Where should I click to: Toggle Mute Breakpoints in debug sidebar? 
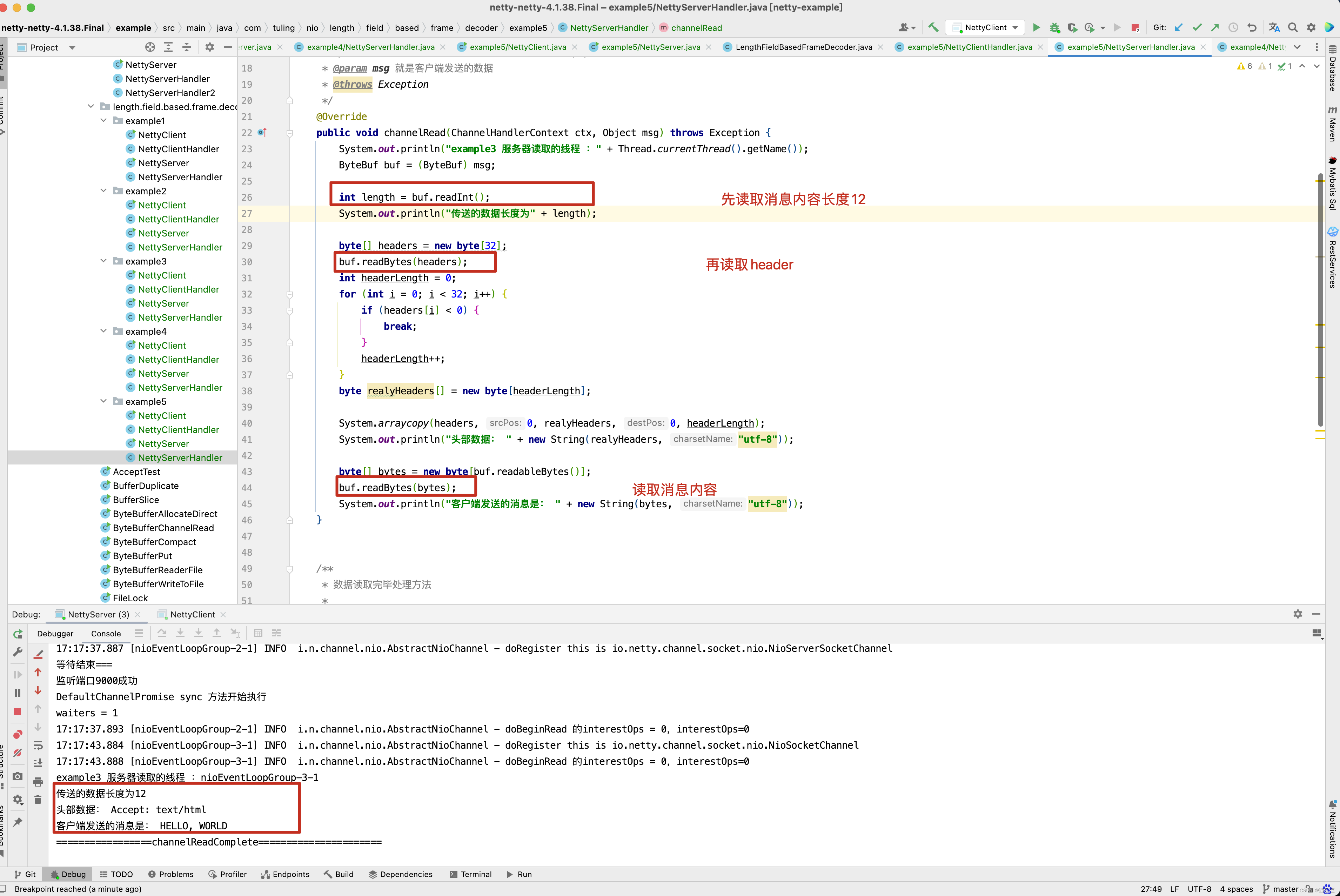coord(18,753)
